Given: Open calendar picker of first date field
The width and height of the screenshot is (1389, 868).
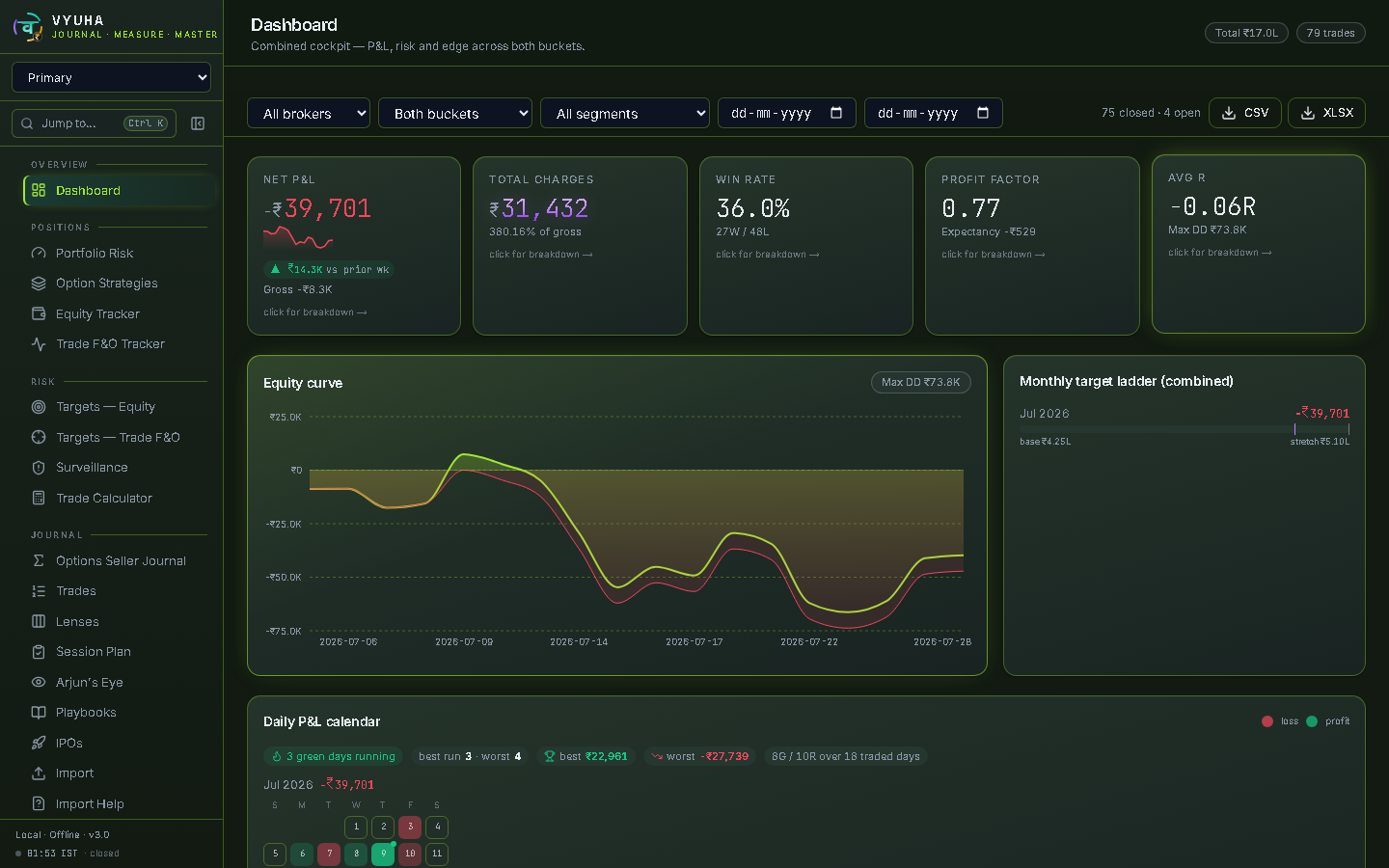Looking at the screenshot, I should point(836,113).
